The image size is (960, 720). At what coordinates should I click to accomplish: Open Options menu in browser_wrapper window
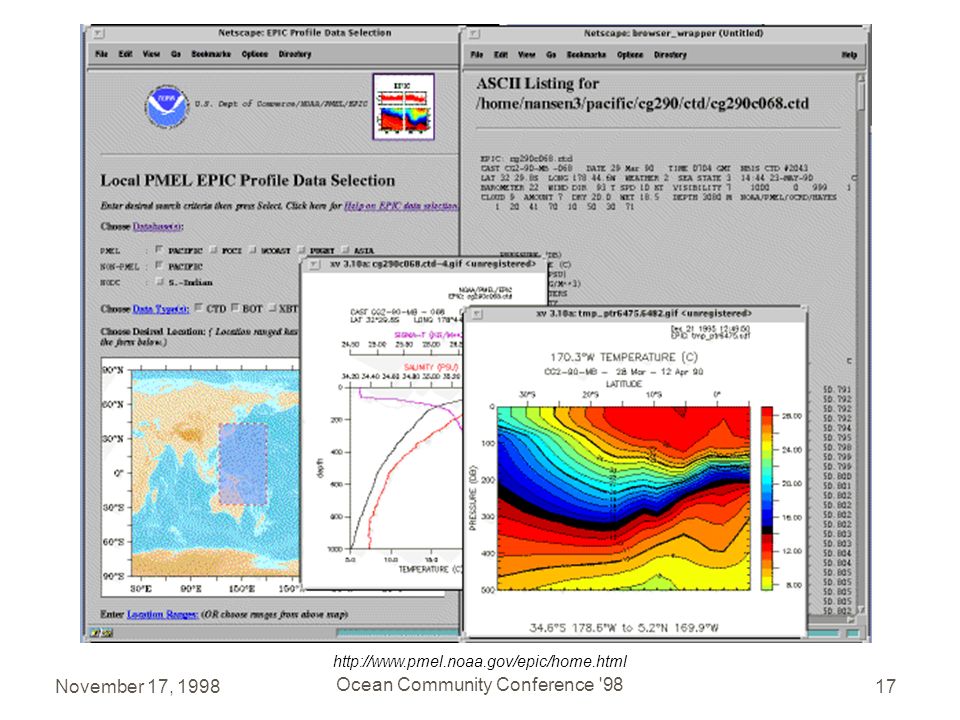(x=630, y=54)
